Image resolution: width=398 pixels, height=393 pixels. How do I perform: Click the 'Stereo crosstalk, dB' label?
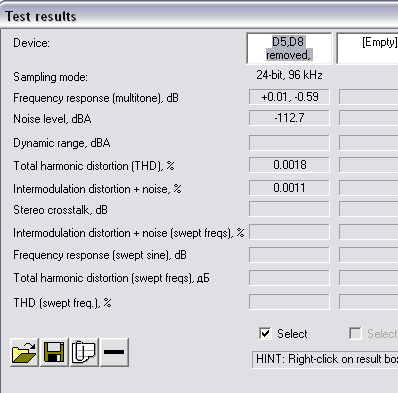60,210
